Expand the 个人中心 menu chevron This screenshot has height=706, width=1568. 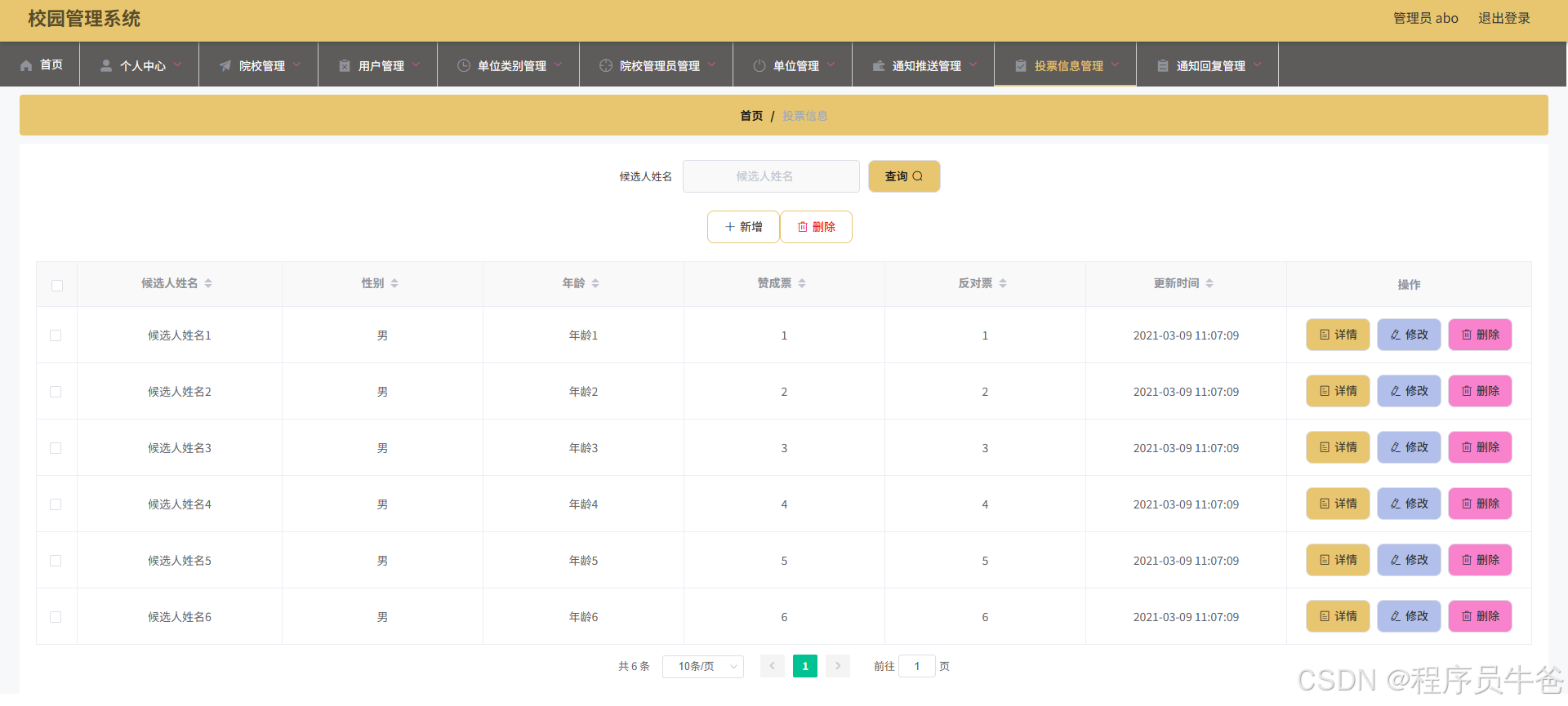[x=178, y=64]
